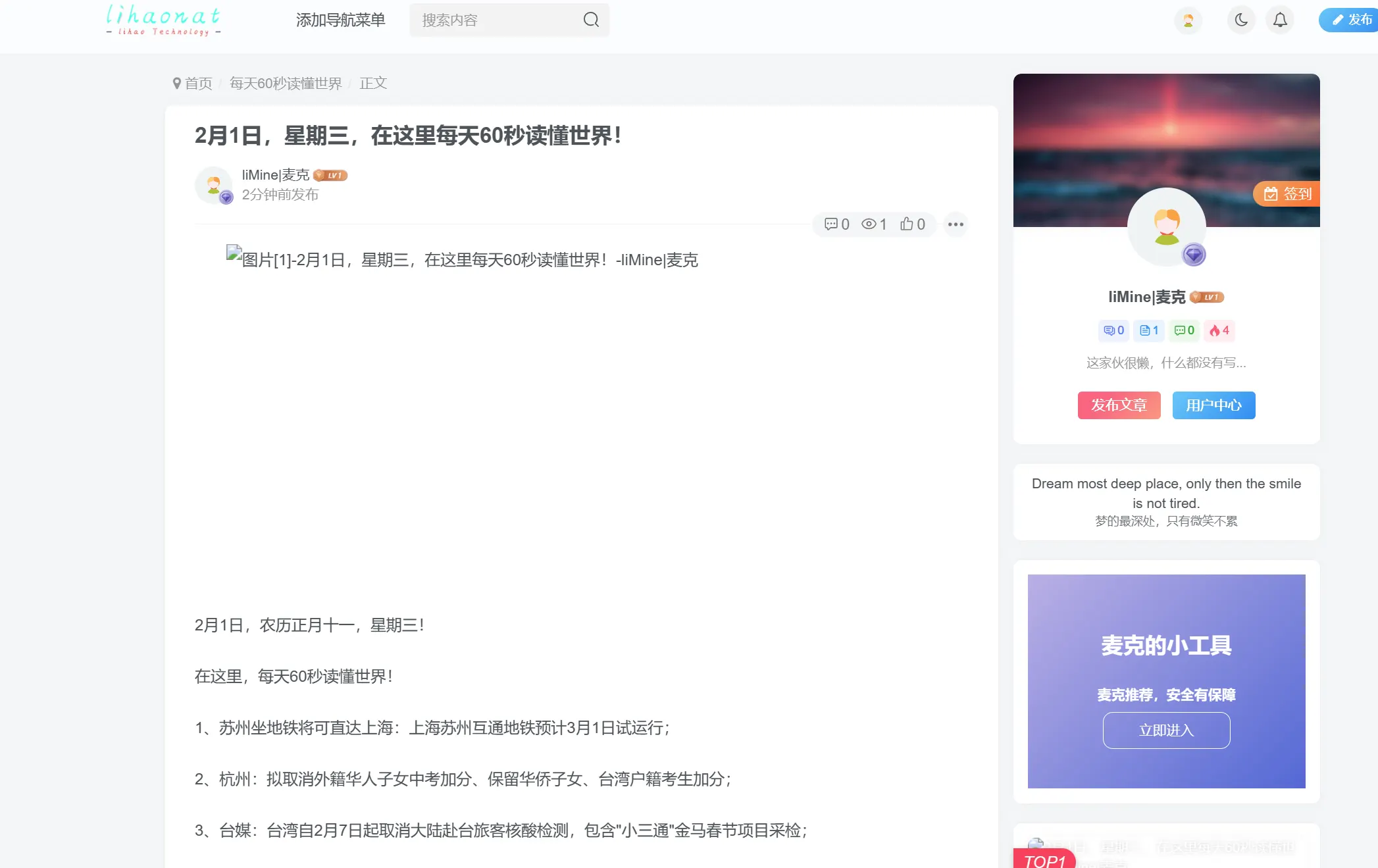Toggle dark mode with the moon icon
The width and height of the screenshot is (1378, 868).
pos(1241,20)
